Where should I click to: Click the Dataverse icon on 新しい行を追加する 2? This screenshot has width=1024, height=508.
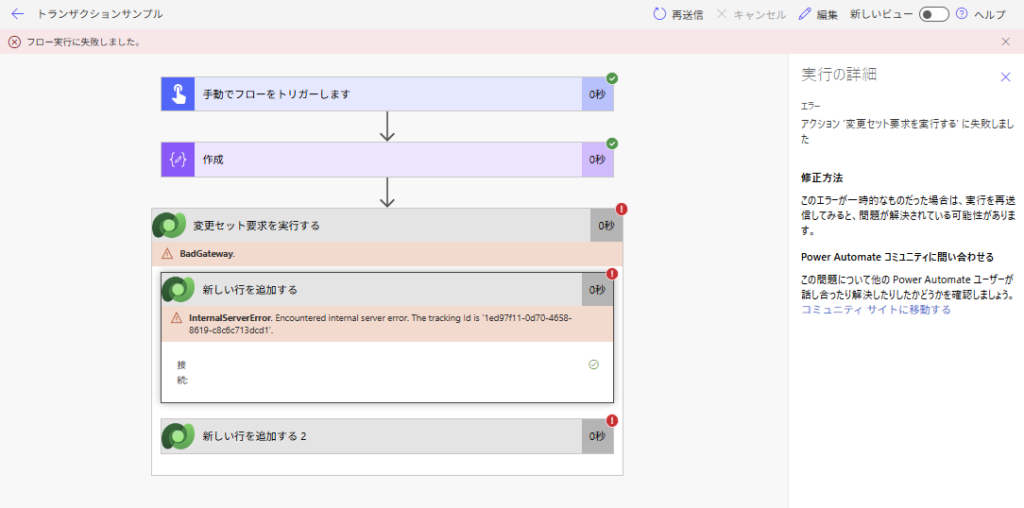tap(178, 436)
